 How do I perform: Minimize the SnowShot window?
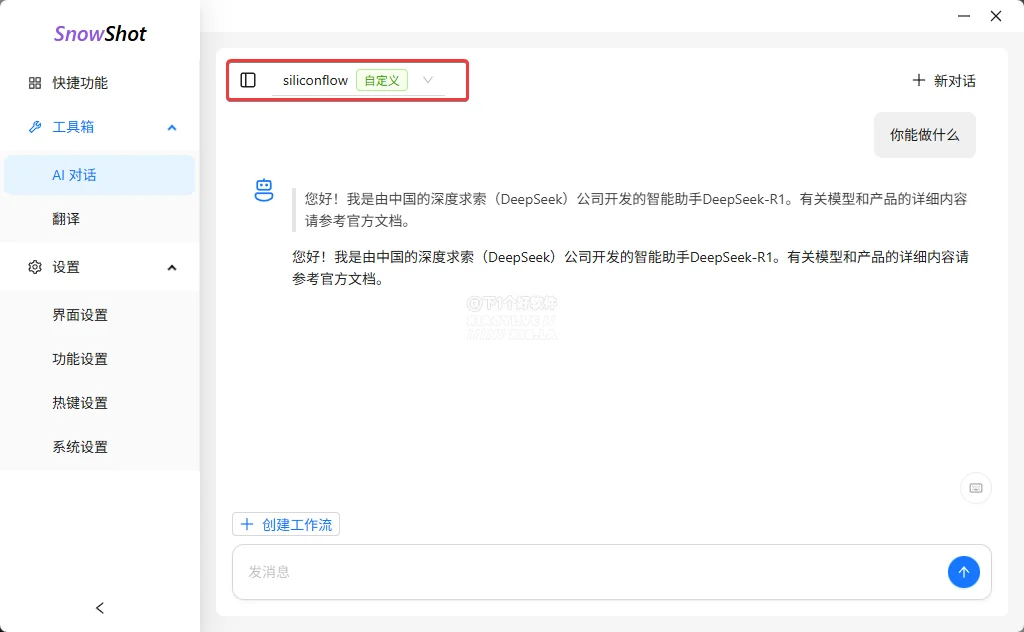click(964, 16)
